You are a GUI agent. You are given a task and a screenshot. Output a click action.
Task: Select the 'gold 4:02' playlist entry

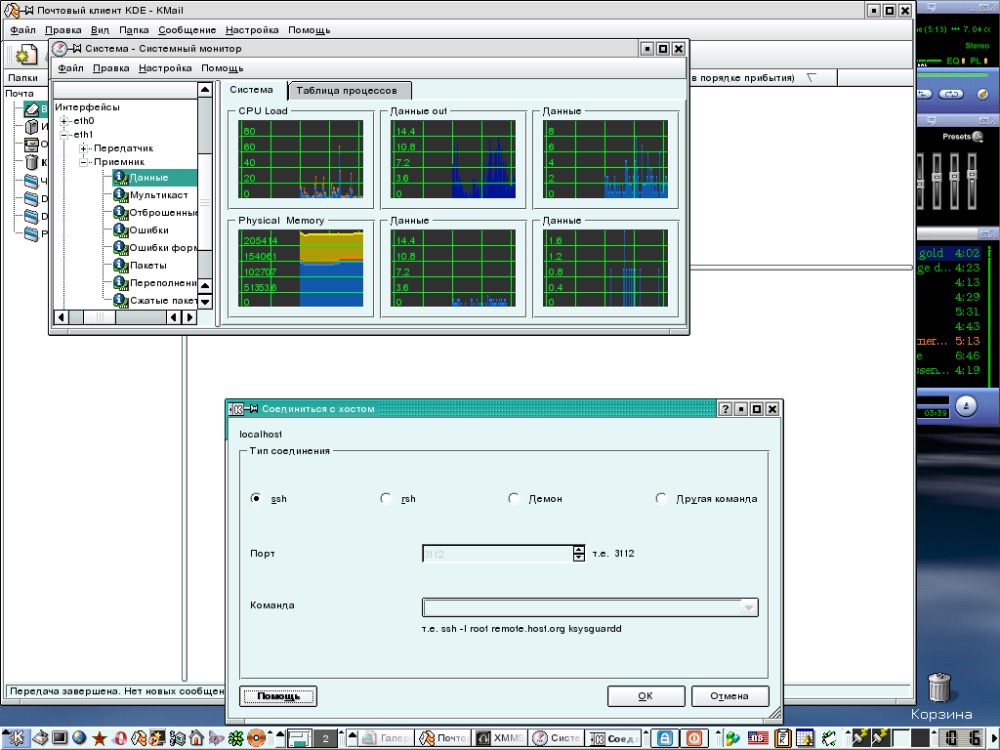949,253
